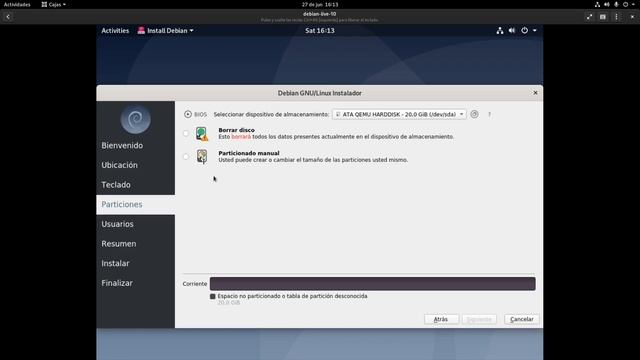
Task: Open the keyboard shortcuts icon in Boxes header
Action: click(603, 17)
